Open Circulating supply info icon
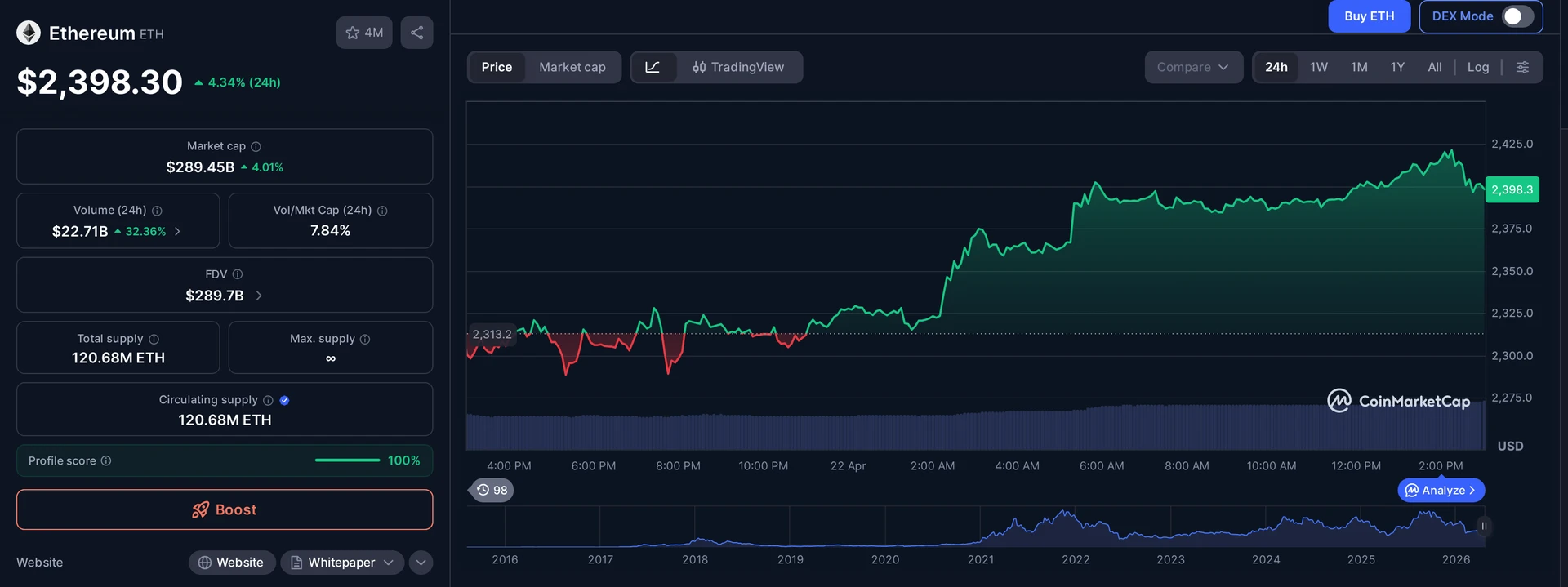 (268, 400)
